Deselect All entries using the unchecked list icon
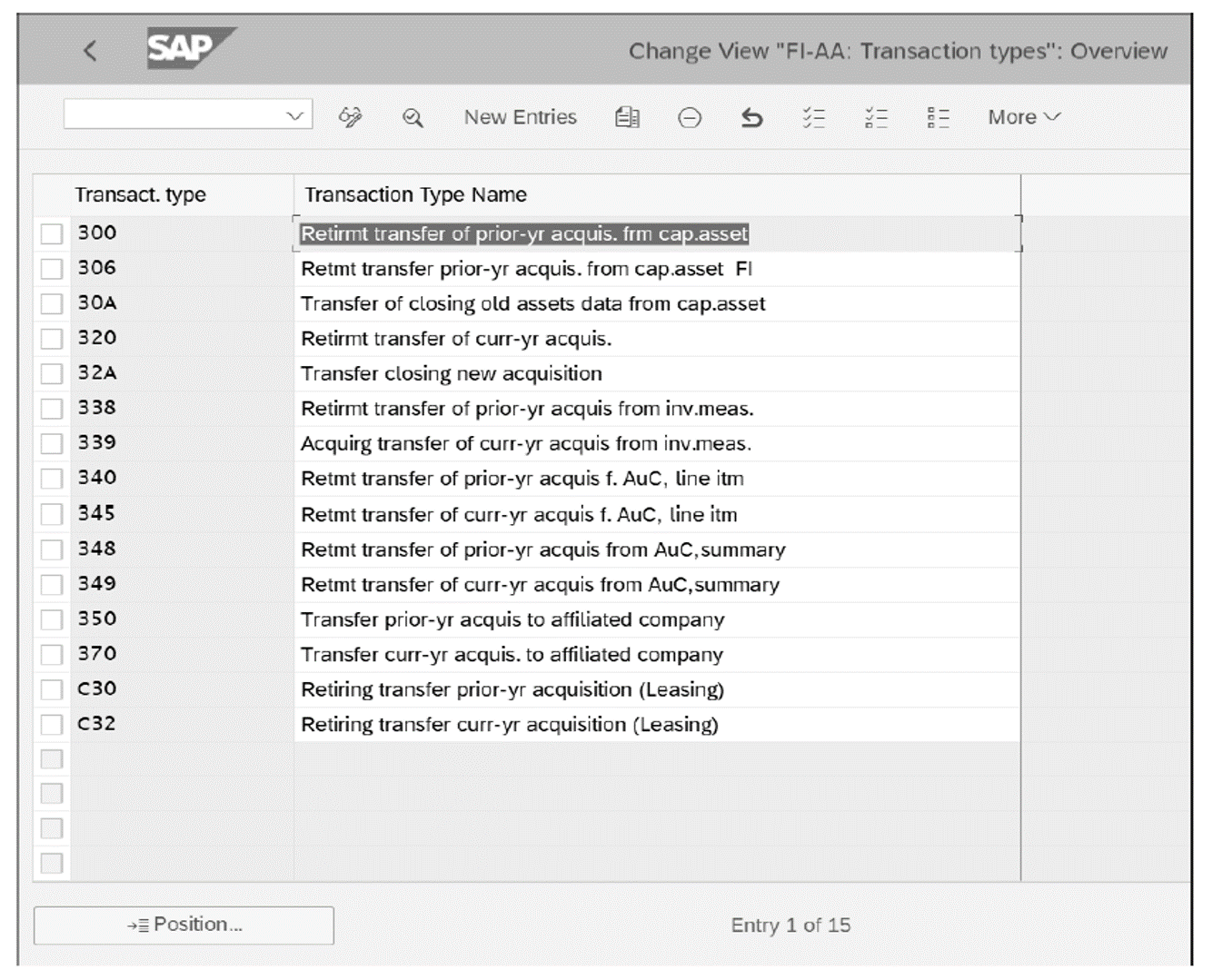Screen dimensions: 1213x980 click(x=876, y=116)
